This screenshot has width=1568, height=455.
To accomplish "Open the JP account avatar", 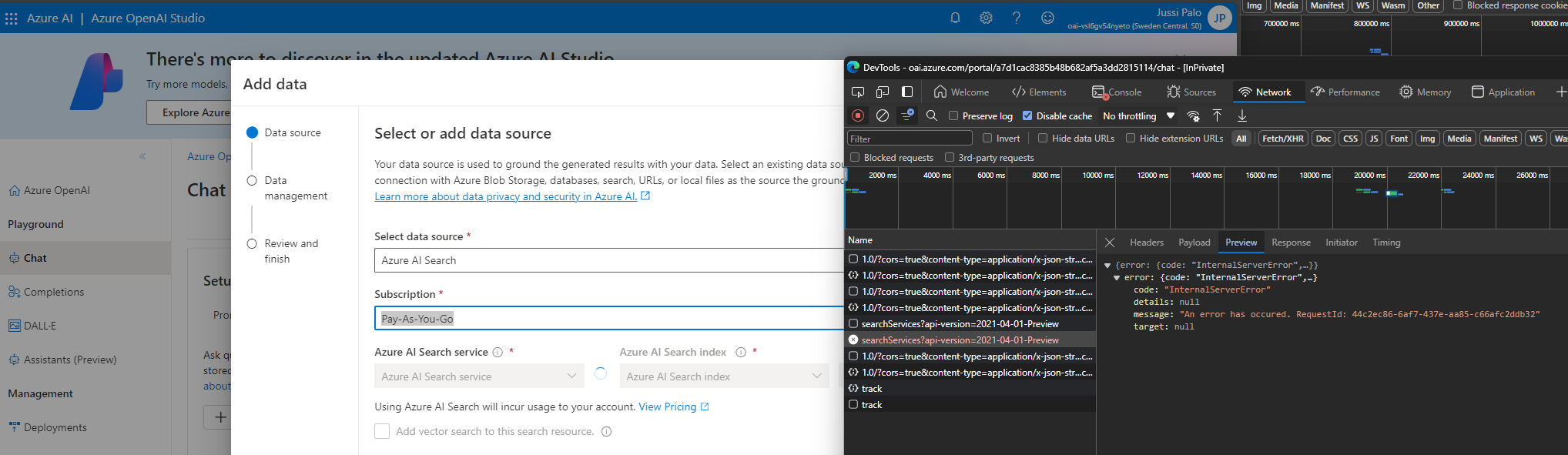I will (x=1220, y=18).
